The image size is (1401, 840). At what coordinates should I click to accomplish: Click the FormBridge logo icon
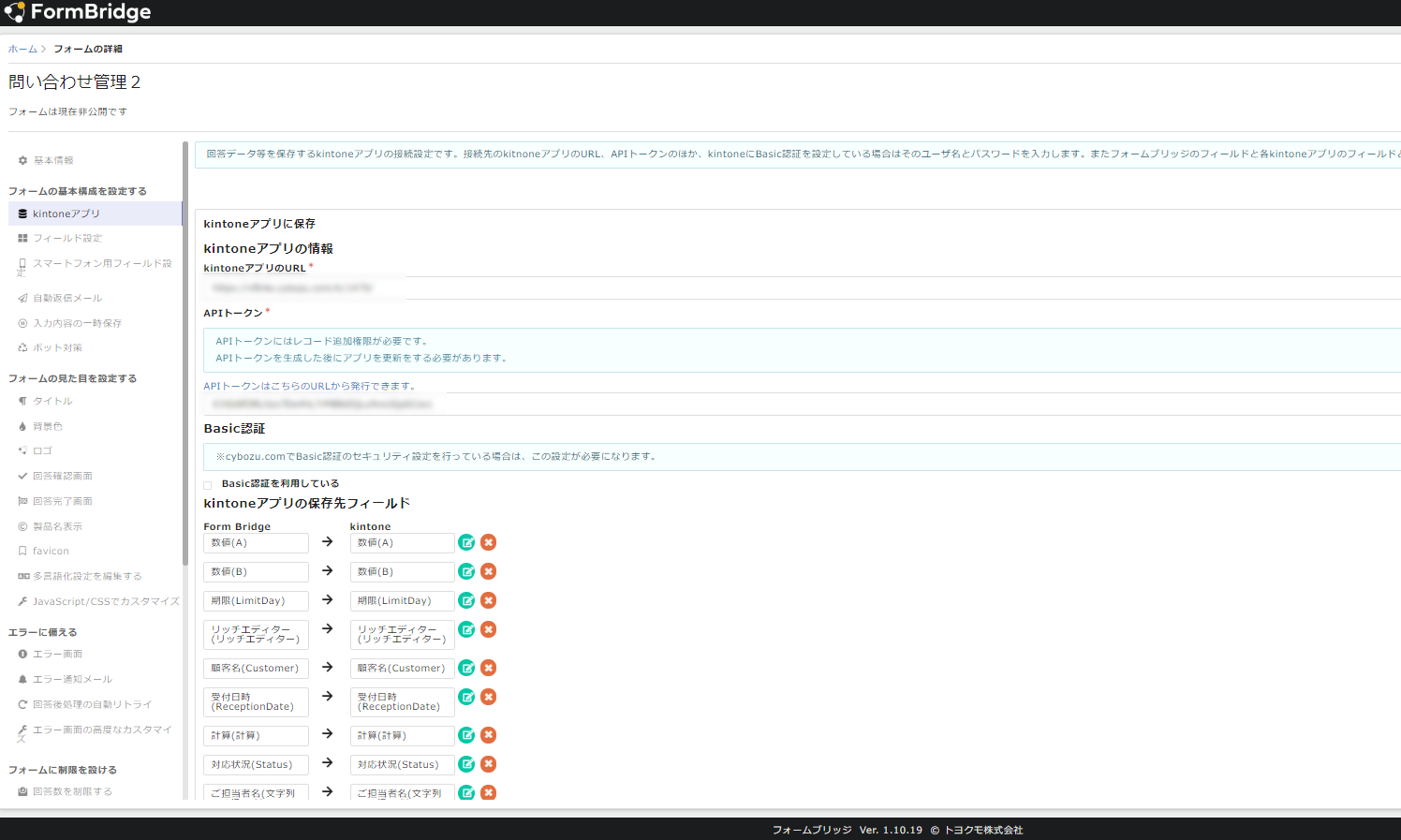pos(14,12)
